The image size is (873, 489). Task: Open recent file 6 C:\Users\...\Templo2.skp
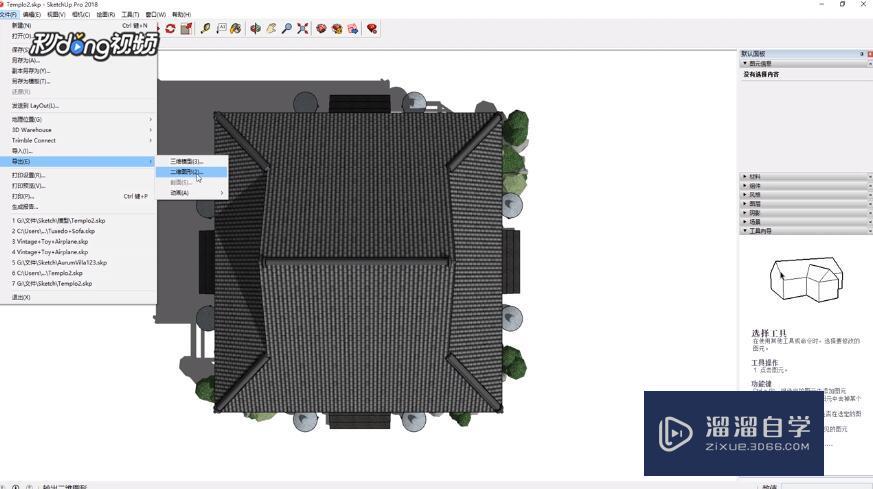pos(79,273)
